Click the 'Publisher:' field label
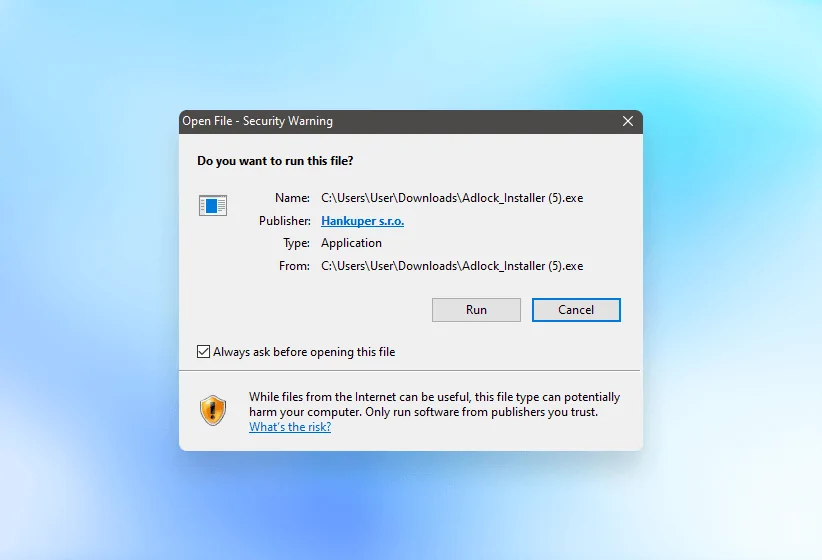 (285, 221)
